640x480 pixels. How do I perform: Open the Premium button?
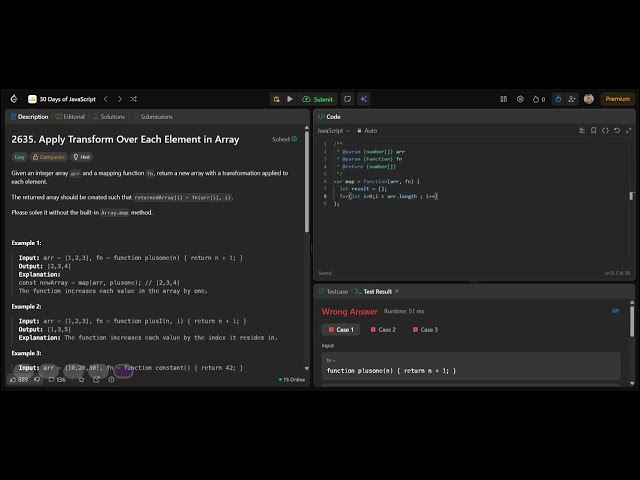618,99
